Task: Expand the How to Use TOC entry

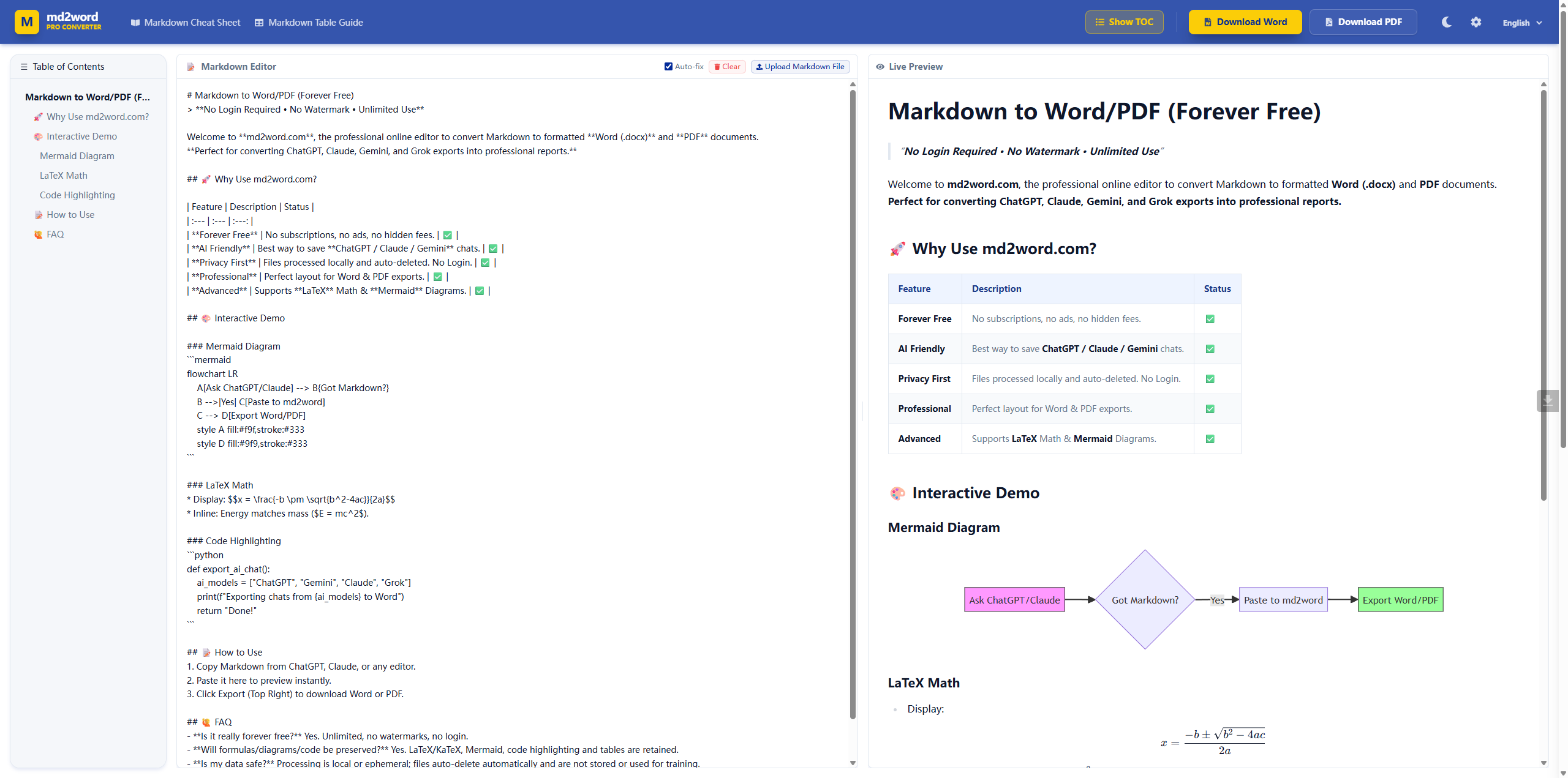Action: (x=69, y=214)
